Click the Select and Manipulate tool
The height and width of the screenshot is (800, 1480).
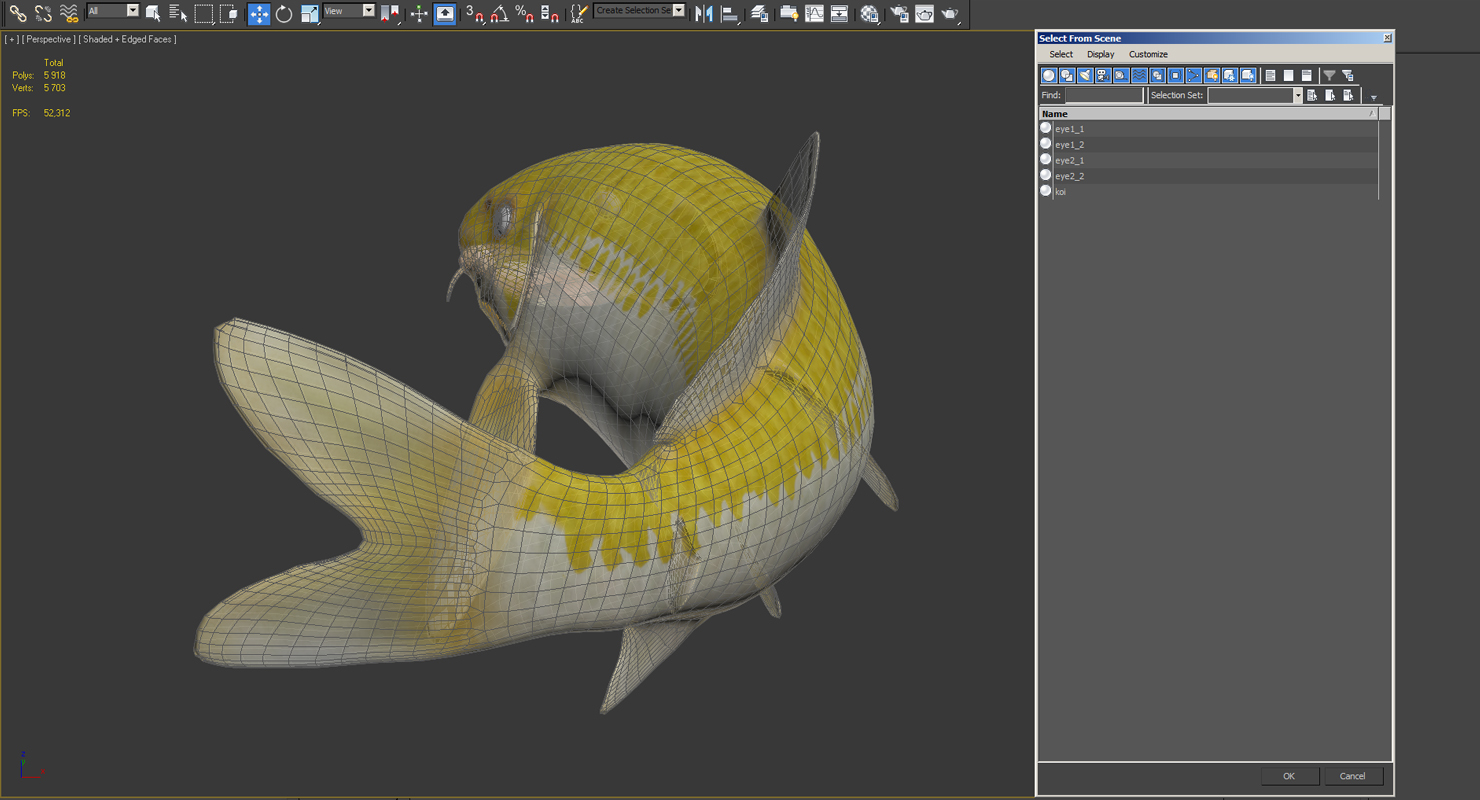419,13
